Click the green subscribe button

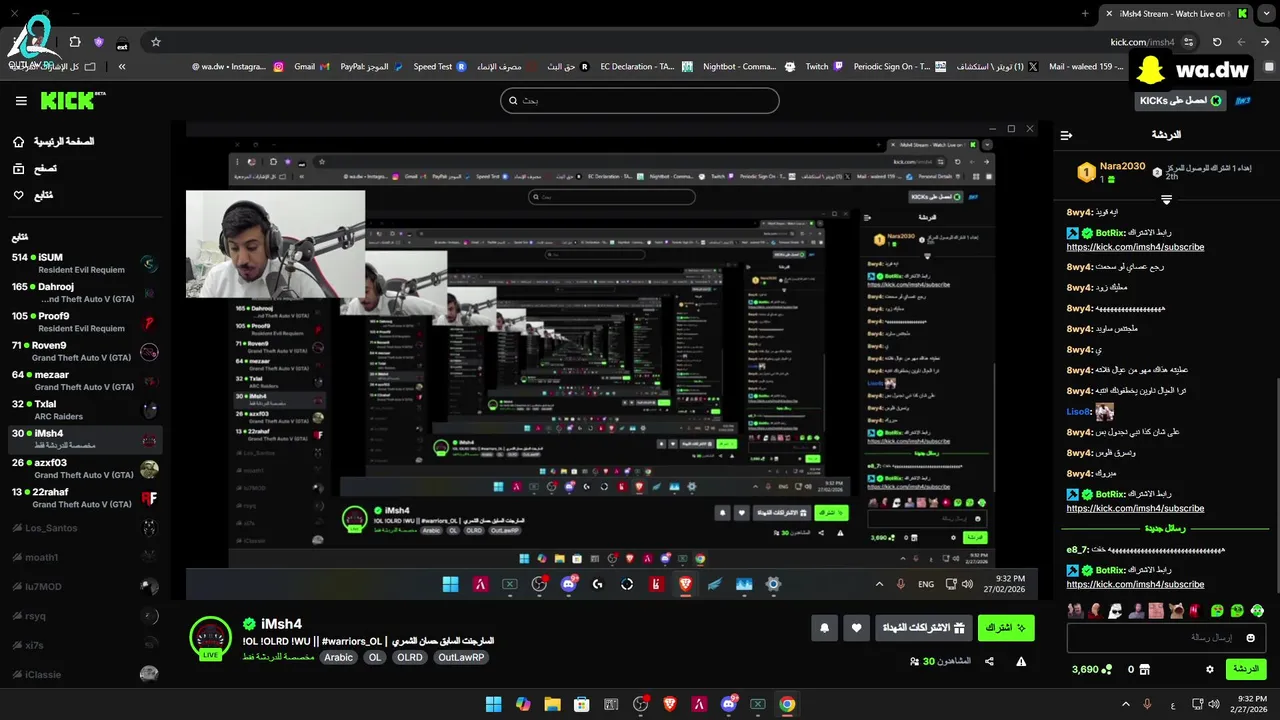point(1006,628)
